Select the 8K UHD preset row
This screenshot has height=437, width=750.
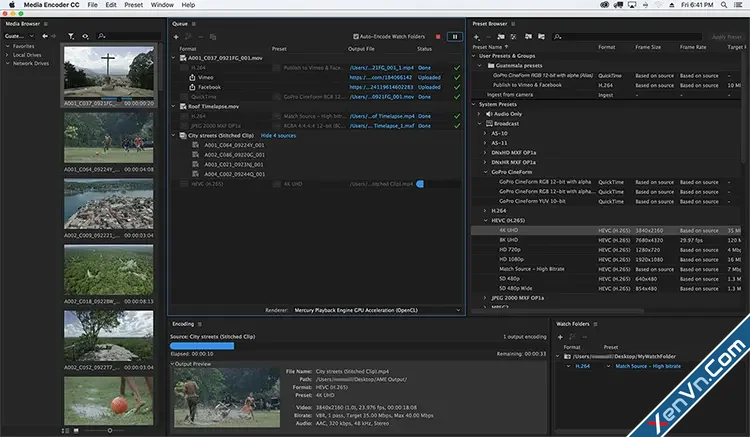click(x=607, y=240)
